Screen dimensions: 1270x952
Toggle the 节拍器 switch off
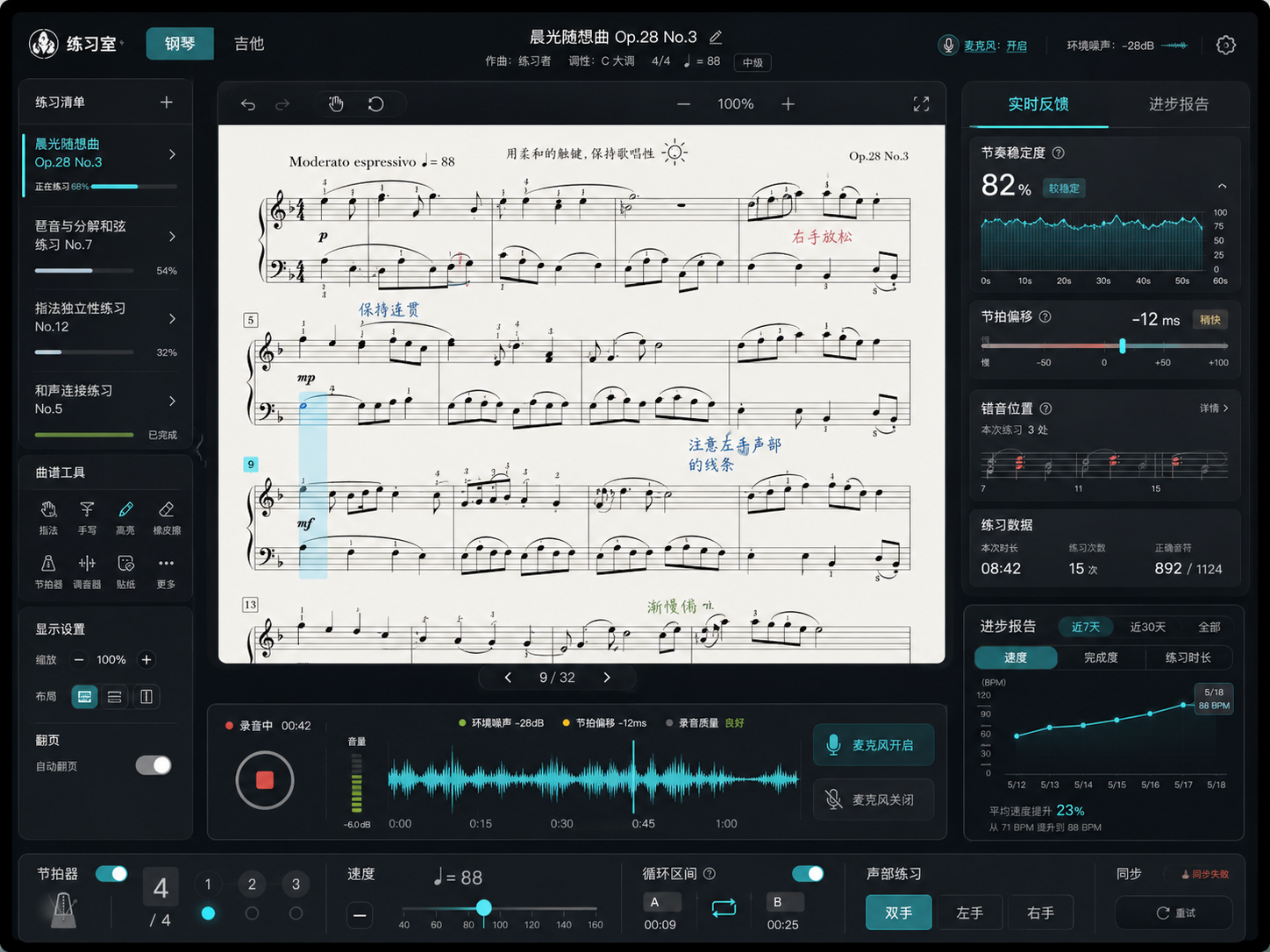click(111, 874)
